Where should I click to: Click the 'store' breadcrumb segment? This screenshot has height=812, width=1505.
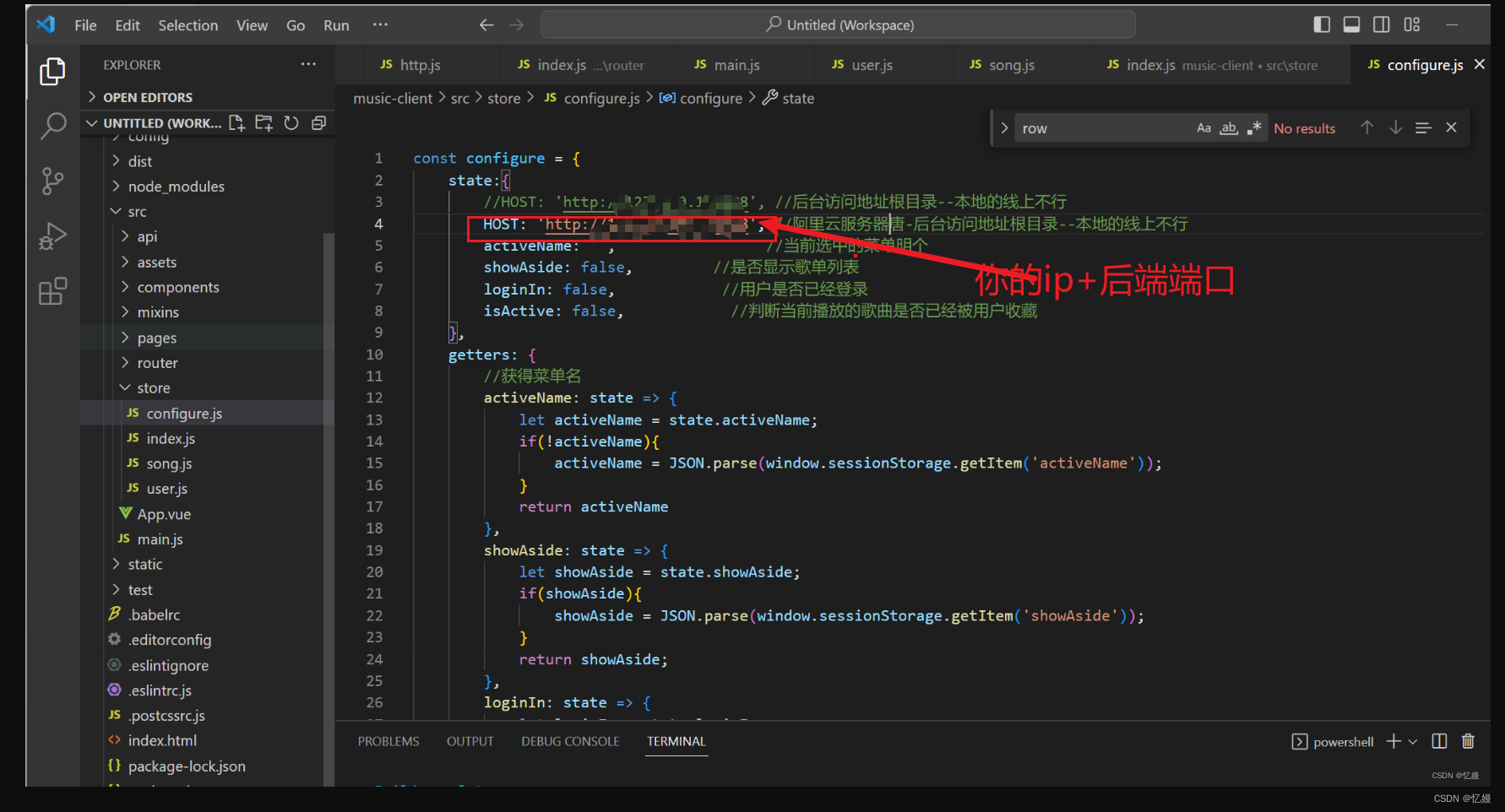click(x=503, y=99)
